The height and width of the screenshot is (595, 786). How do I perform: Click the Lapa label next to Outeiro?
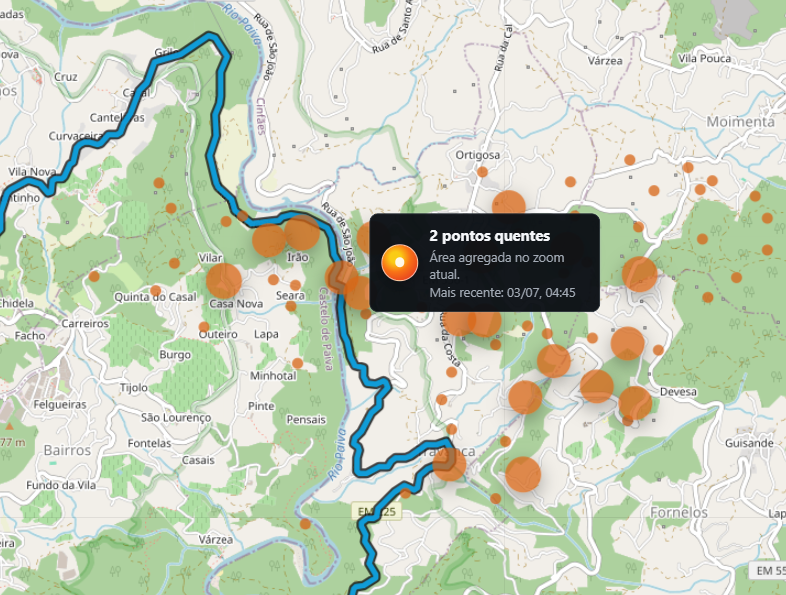[x=266, y=334]
